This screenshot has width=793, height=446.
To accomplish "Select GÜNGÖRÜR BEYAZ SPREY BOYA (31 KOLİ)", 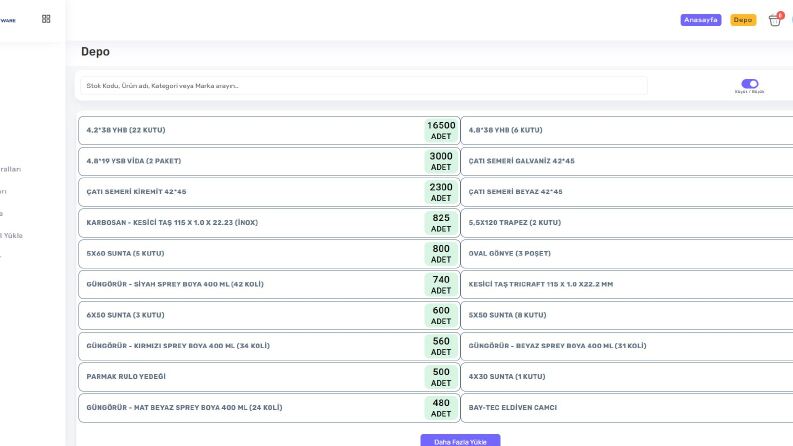I will click(x=627, y=346).
